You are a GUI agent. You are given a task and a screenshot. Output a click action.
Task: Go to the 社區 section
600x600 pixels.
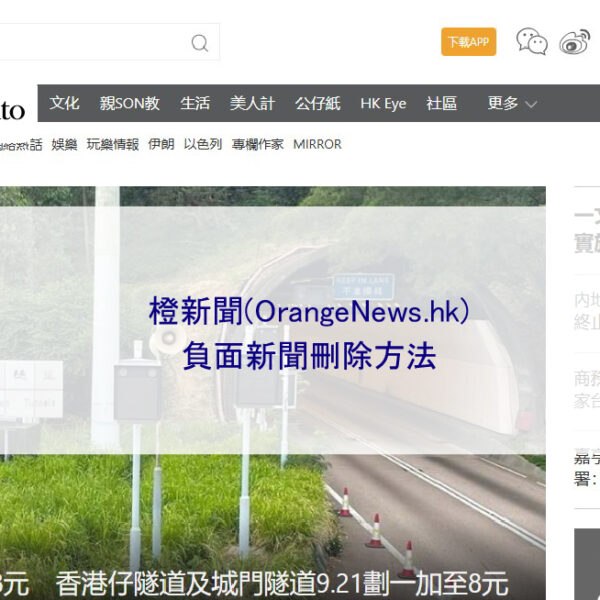441,103
